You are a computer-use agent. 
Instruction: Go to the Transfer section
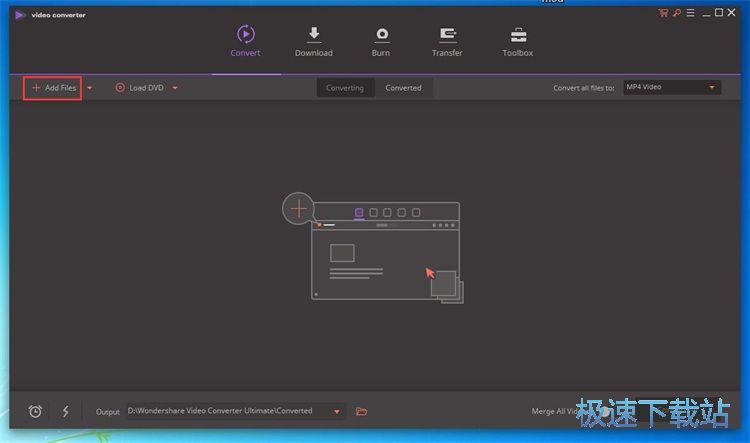447,42
